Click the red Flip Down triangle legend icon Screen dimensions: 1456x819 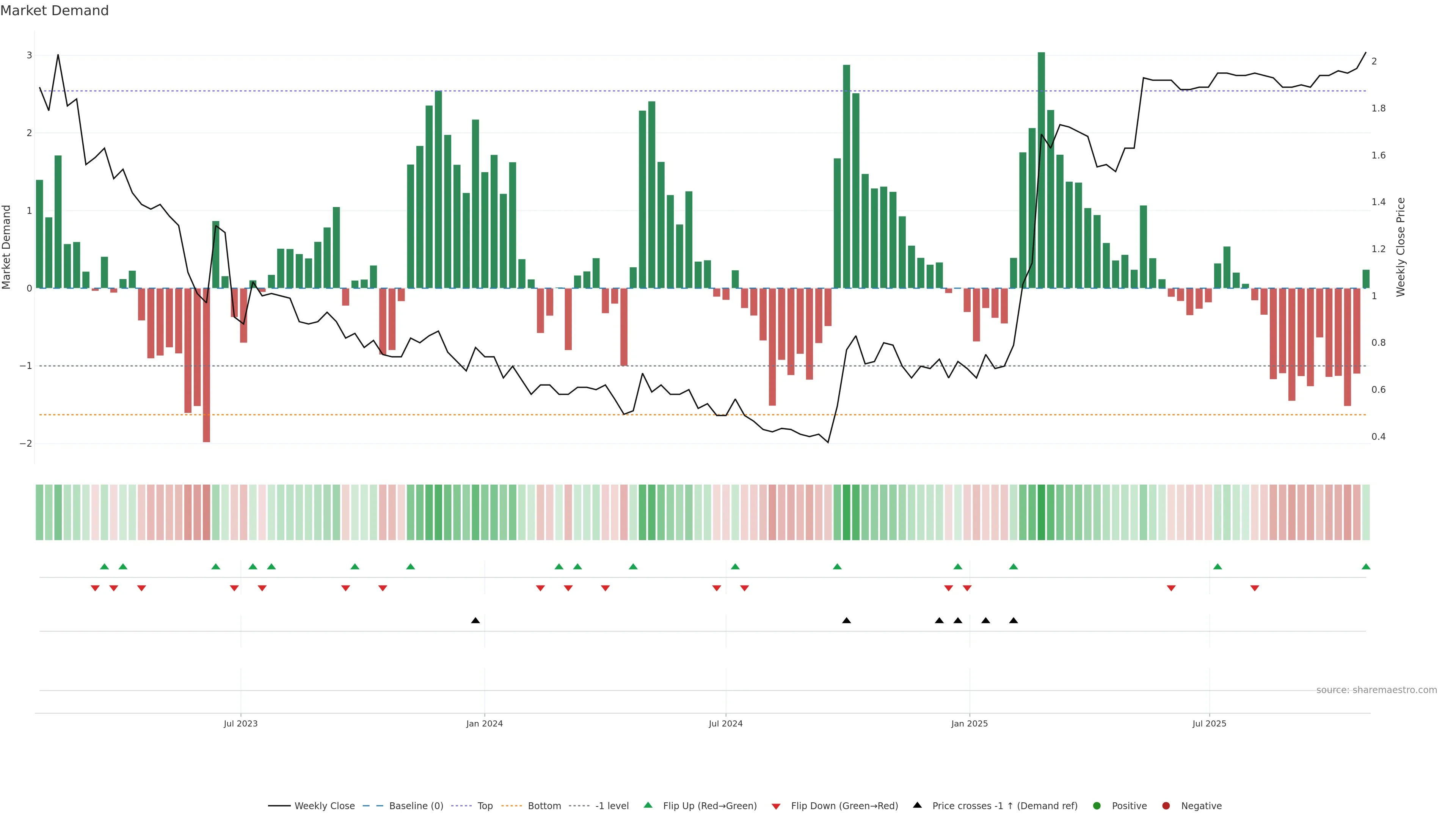click(776, 806)
